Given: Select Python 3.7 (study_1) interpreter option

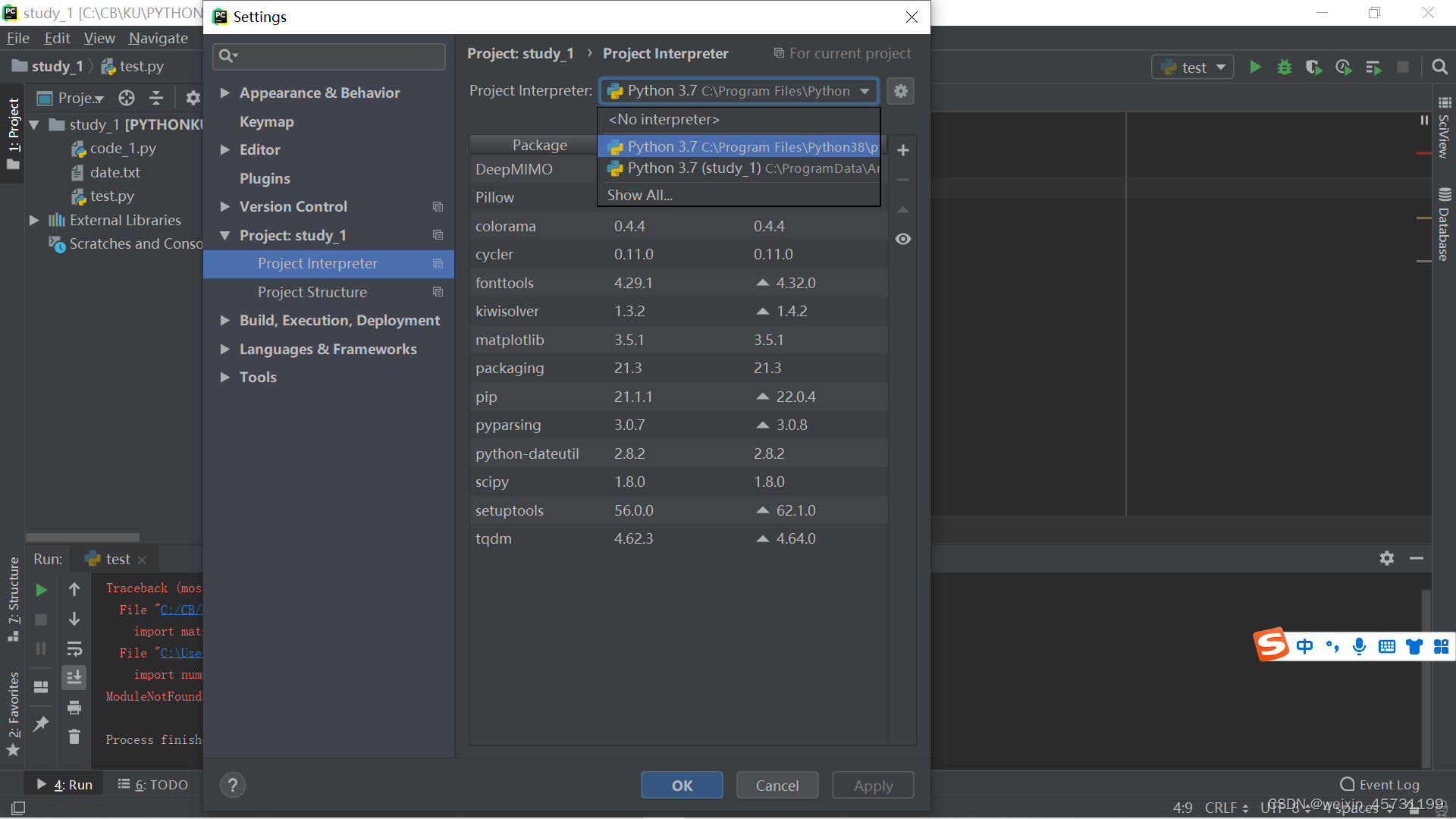Looking at the screenshot, I should click(x=739, y=168).
